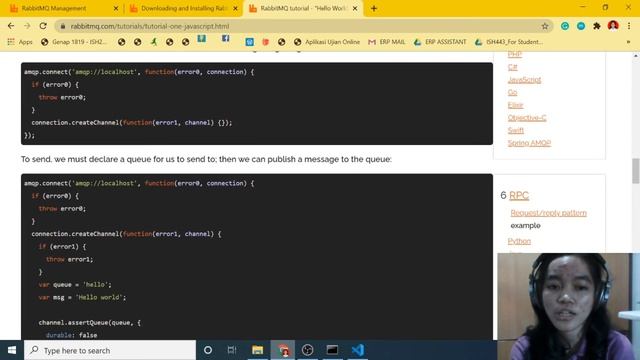The width and height of the screenshot is (640, 360).
Task: Reload the RabbitMQ tutorial page
Action: (43, 26)
